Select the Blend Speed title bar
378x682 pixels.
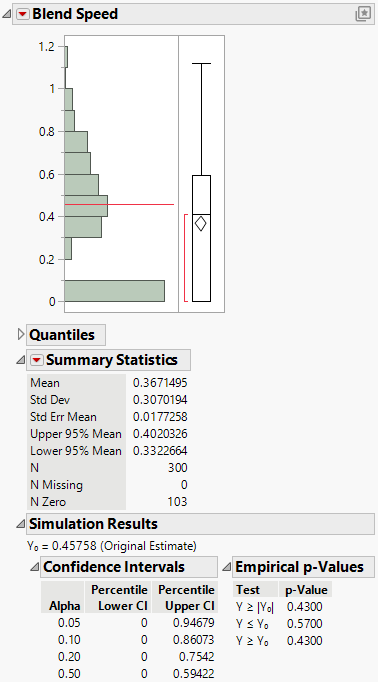click(193, 14)
